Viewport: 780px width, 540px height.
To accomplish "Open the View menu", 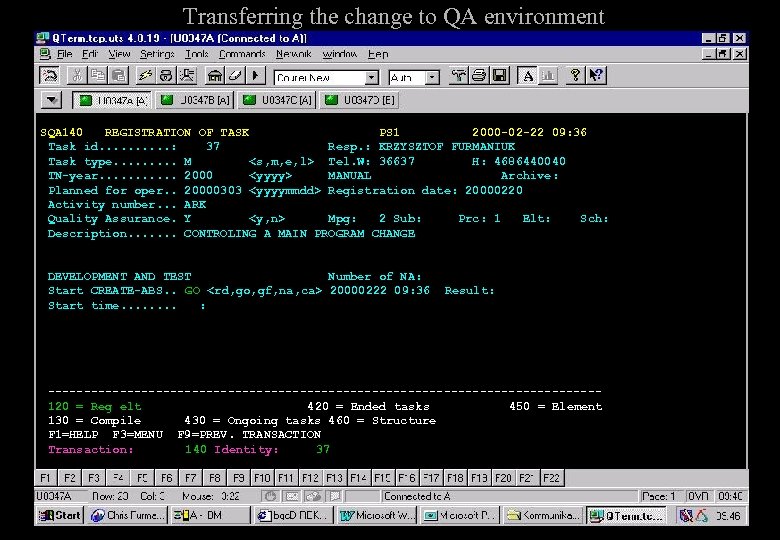I will tap(119, 54).
